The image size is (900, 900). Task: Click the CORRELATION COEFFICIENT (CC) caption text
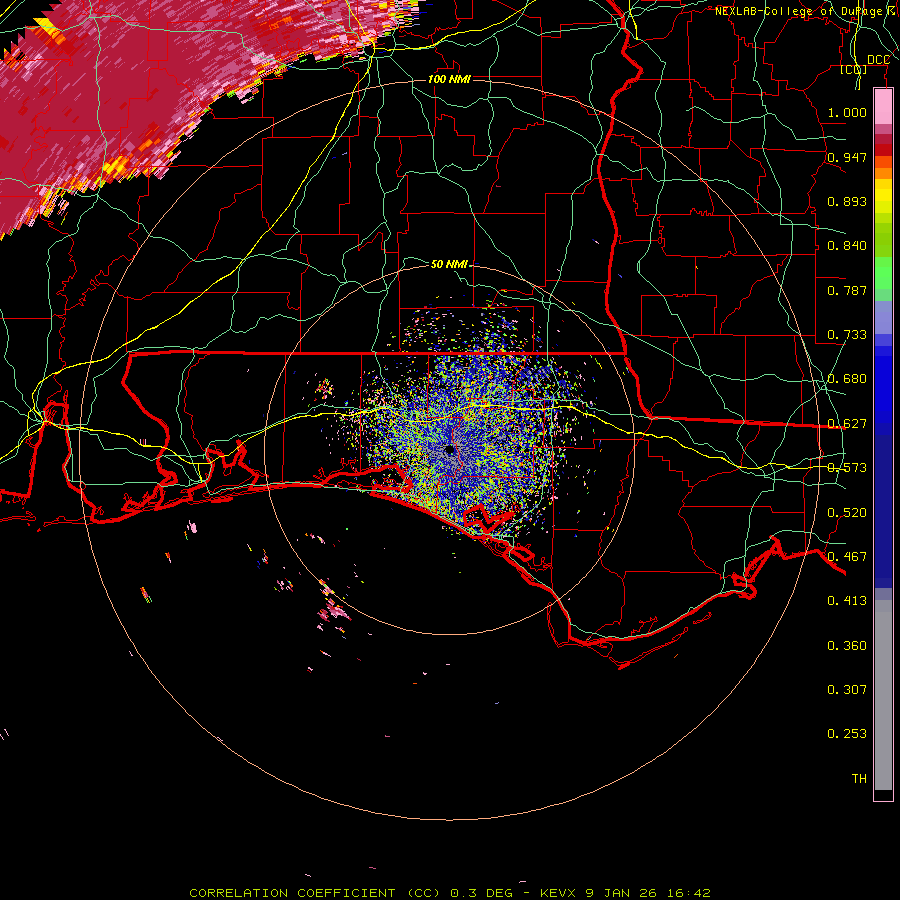click(315, 893)
